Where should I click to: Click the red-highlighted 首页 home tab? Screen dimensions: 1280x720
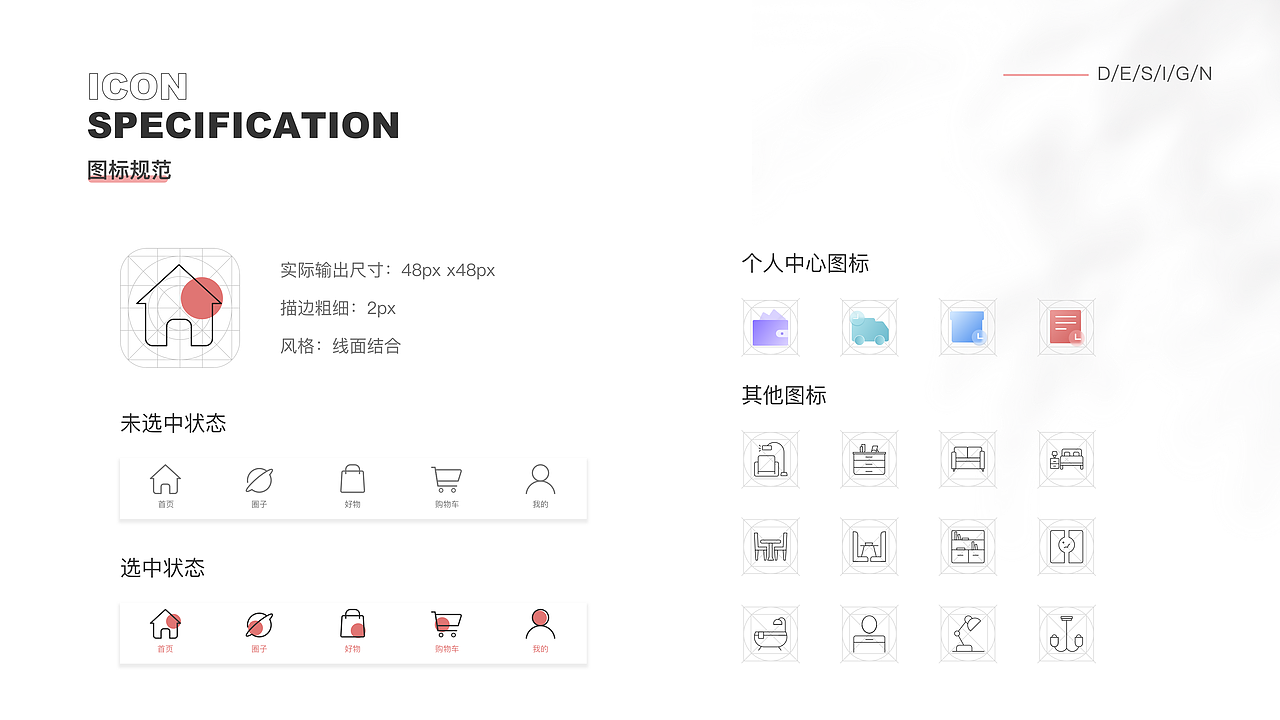[165, 632]
